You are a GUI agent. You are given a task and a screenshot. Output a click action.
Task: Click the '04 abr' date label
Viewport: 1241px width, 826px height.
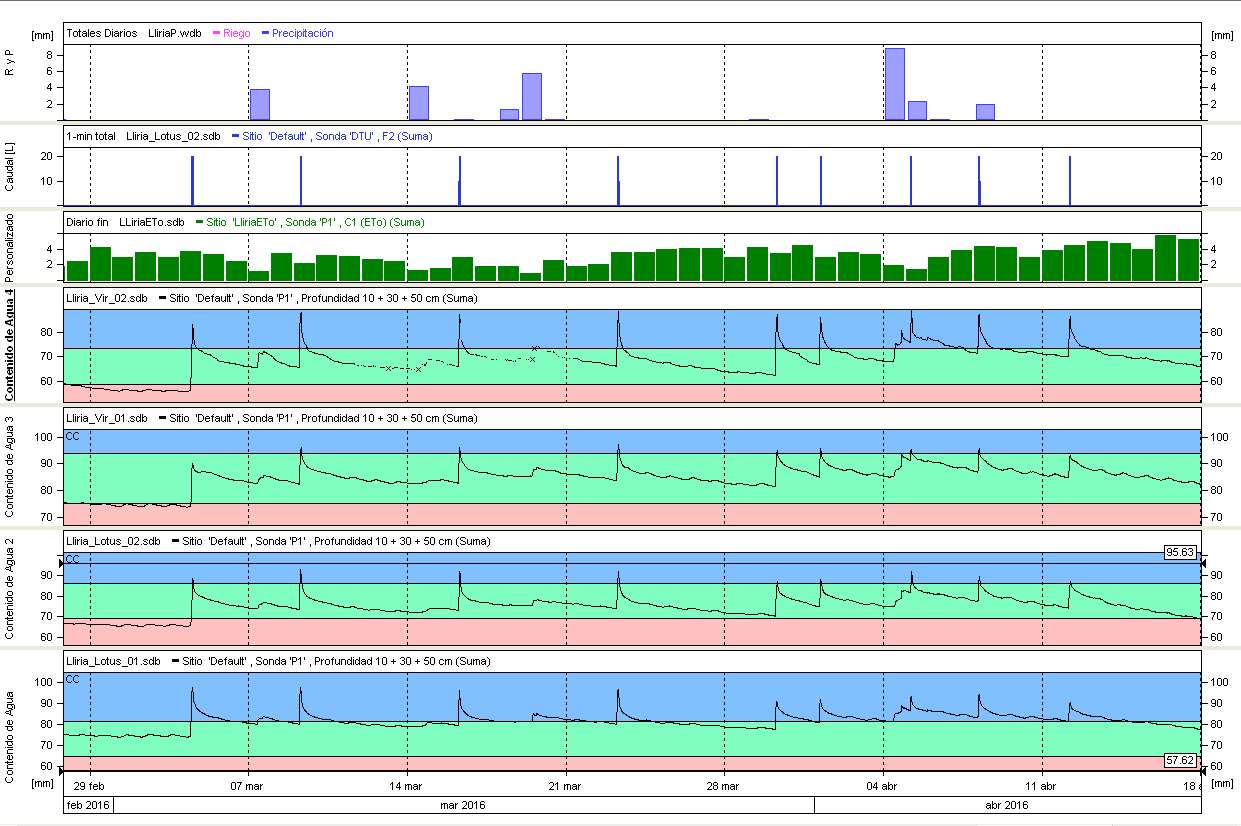point(884,785)
